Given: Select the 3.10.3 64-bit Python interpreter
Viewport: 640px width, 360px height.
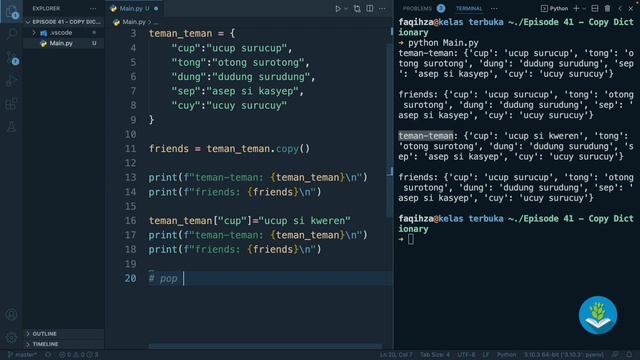Looking at the screenshot, I should (x=564, y=355).
